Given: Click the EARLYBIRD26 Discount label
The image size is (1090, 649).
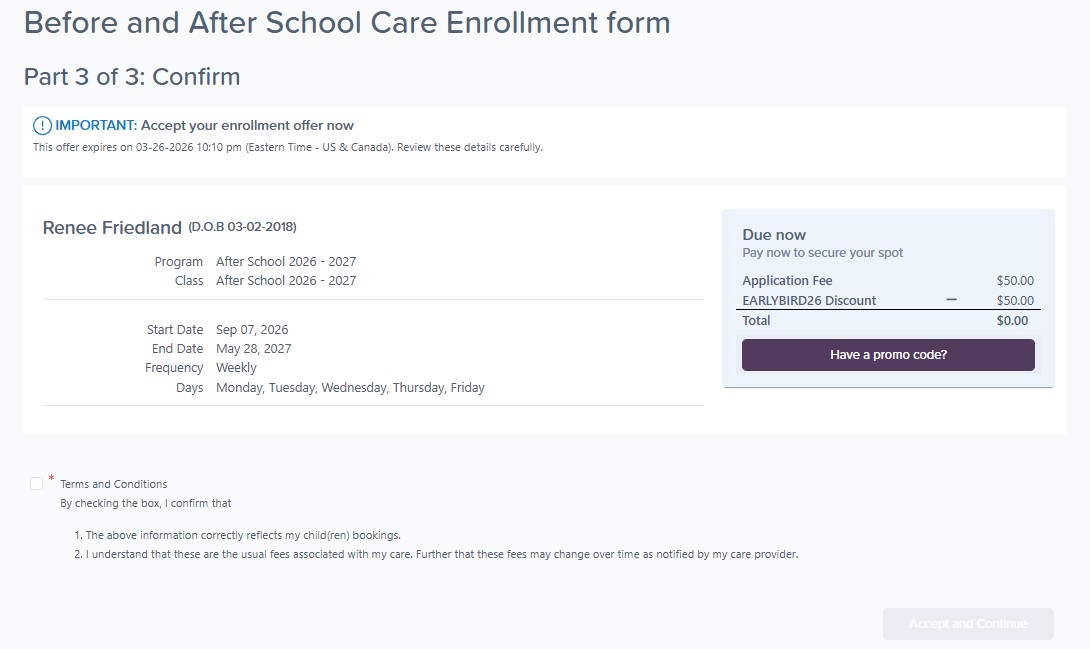Looking at the screenshot, I should click(x=809, y=300).
